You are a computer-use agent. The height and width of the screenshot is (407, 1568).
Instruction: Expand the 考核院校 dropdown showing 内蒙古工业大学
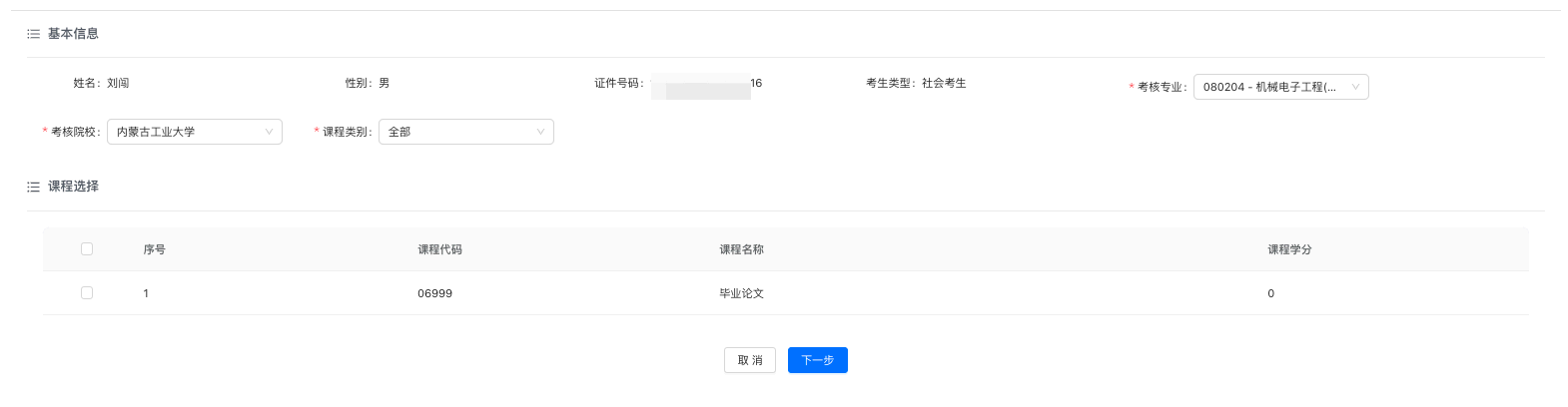coord(195,132)
